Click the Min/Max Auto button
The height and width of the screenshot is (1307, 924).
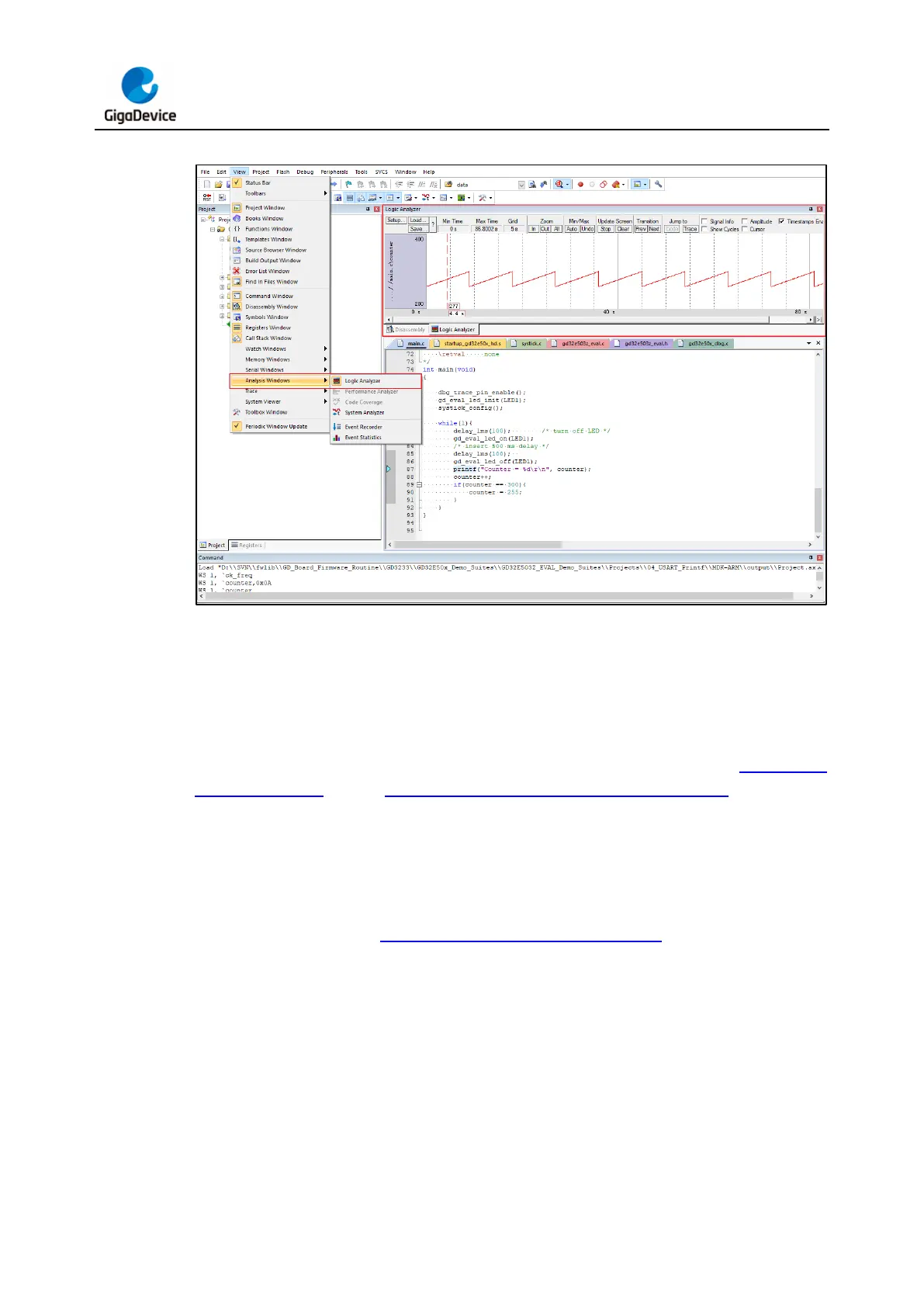click(x=572, y=229)
